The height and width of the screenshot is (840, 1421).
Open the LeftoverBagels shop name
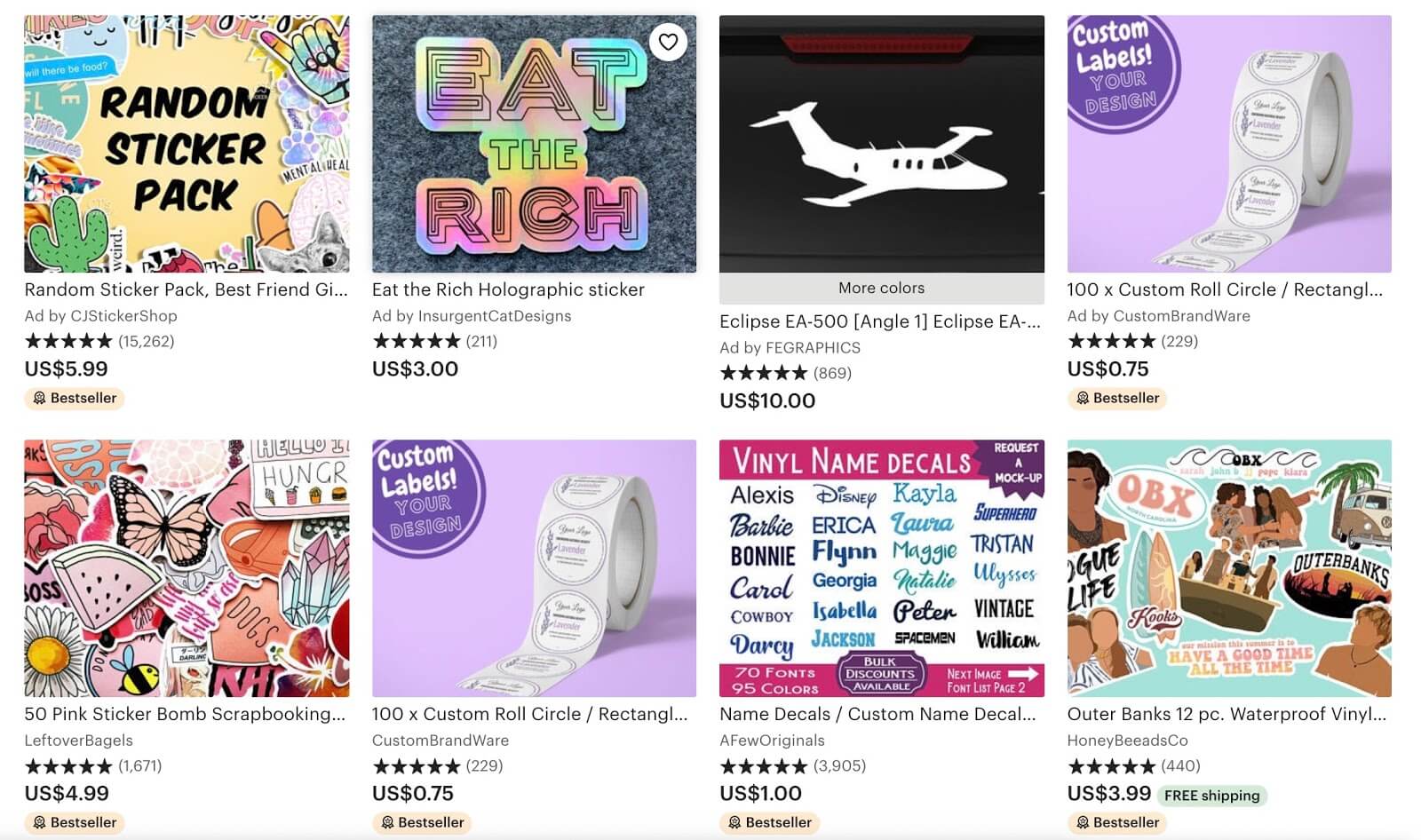click(78, 741)
